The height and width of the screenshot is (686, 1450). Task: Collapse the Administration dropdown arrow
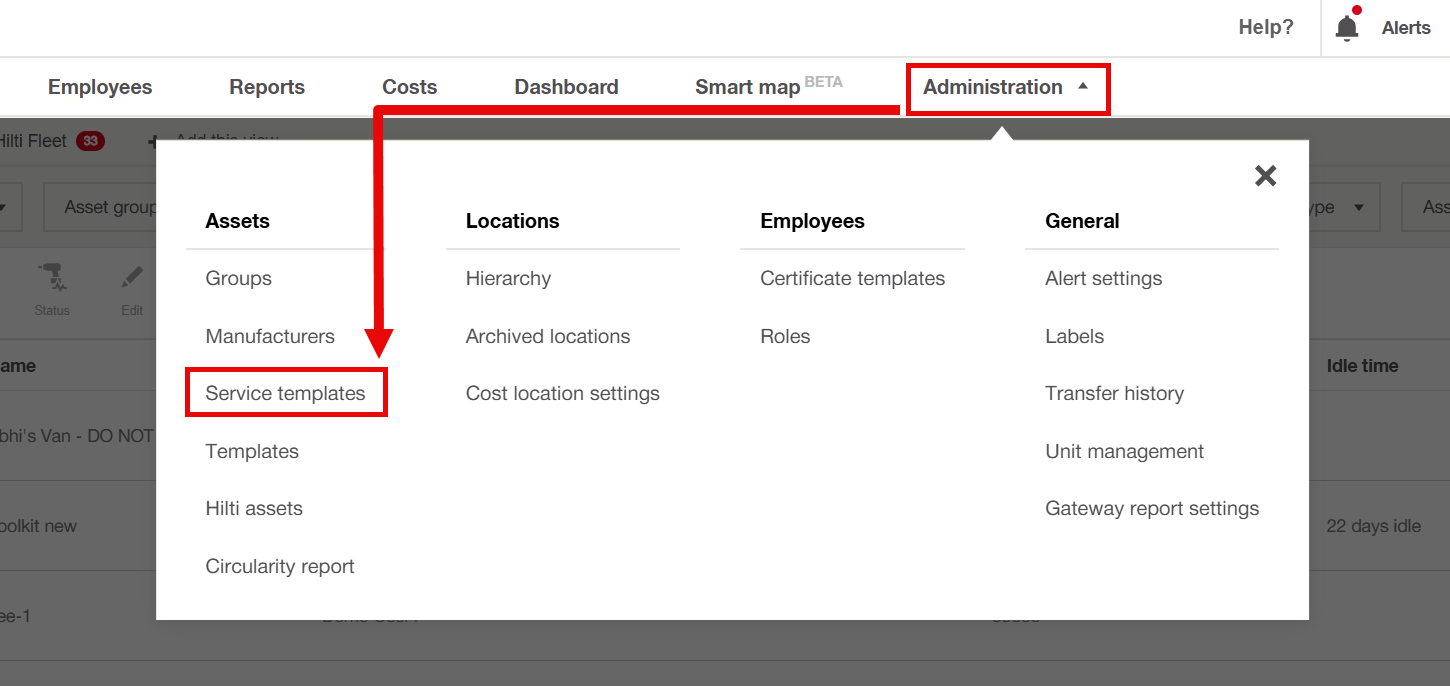click(x=1083, y=87)
